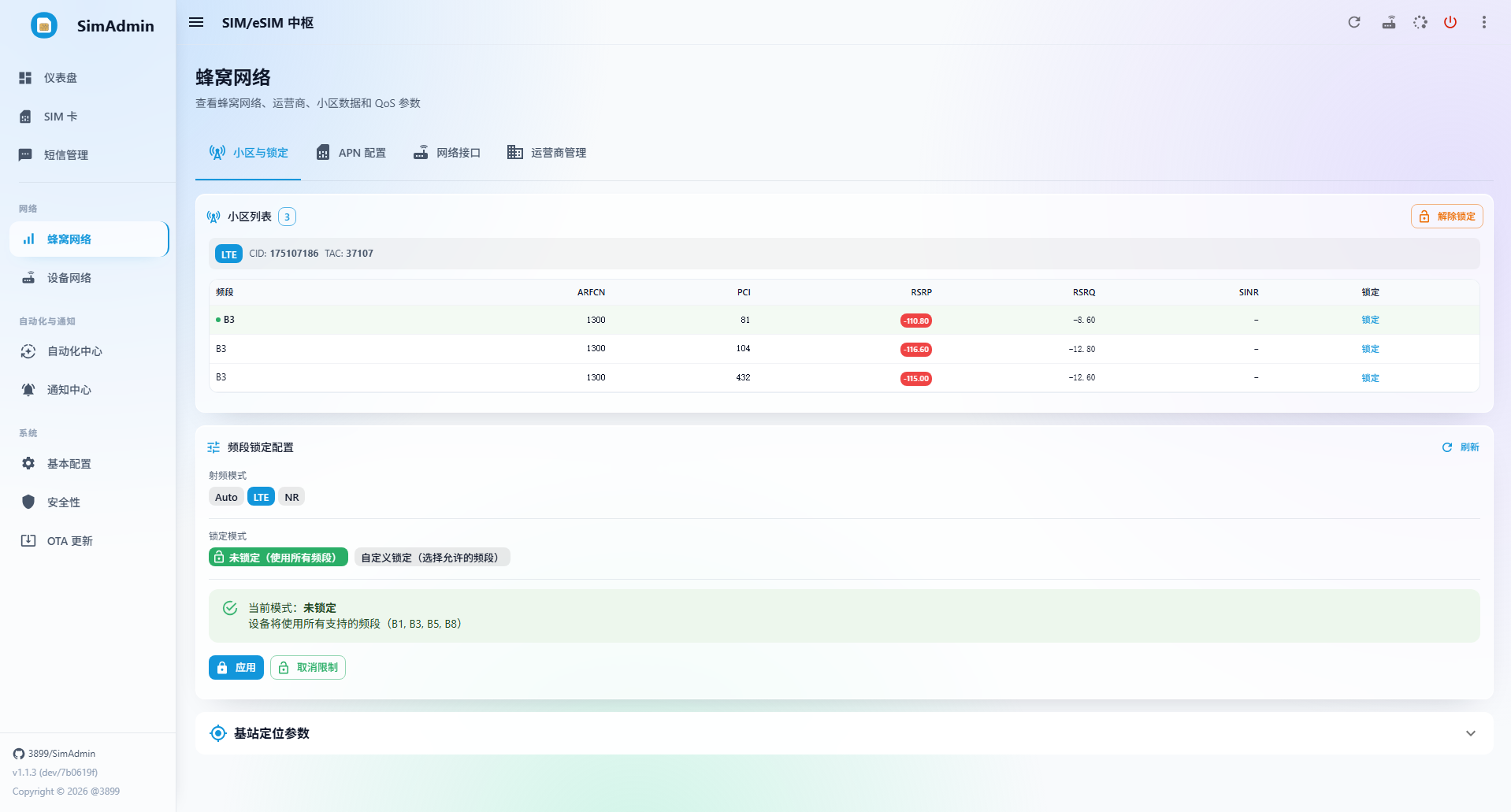Click the 小区列表 antenna icon
This screenshot has height=812, width=1511.
tap(213, 217)
